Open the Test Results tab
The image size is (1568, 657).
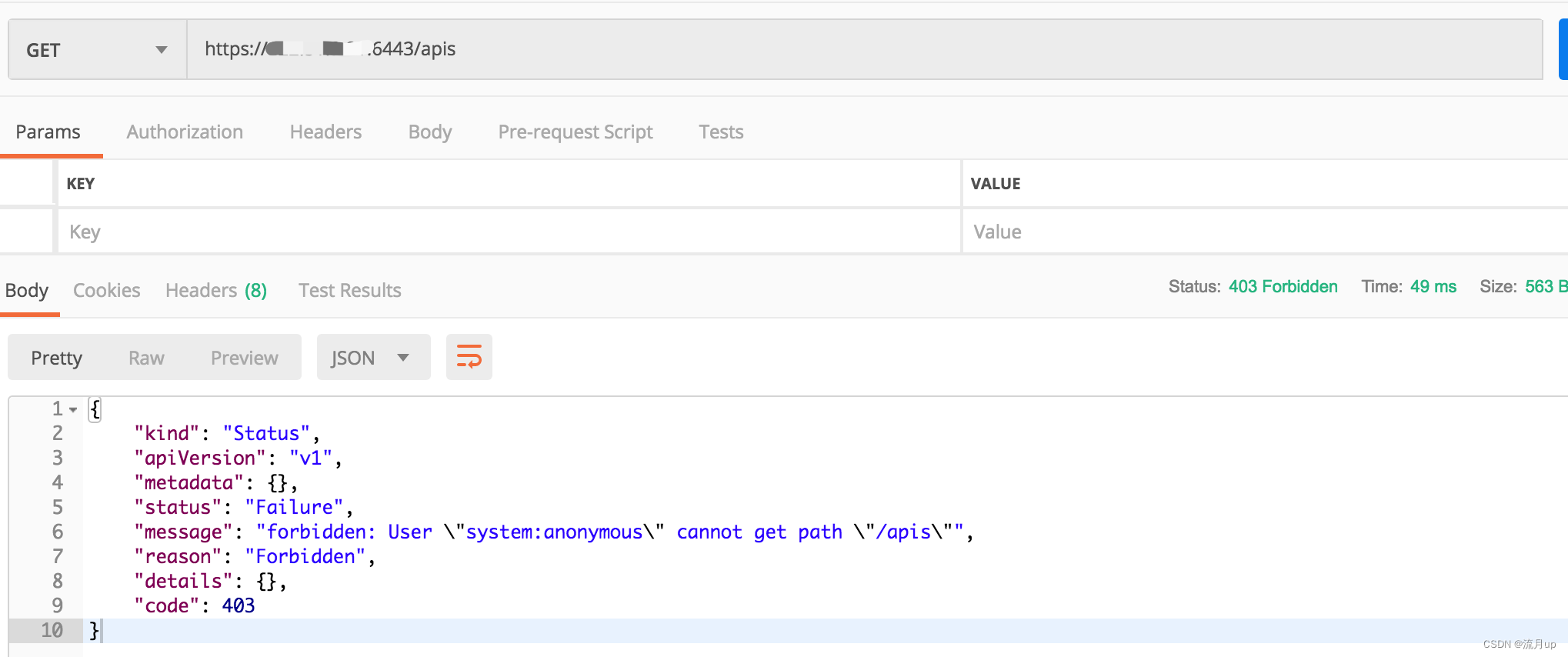[350, 291]
